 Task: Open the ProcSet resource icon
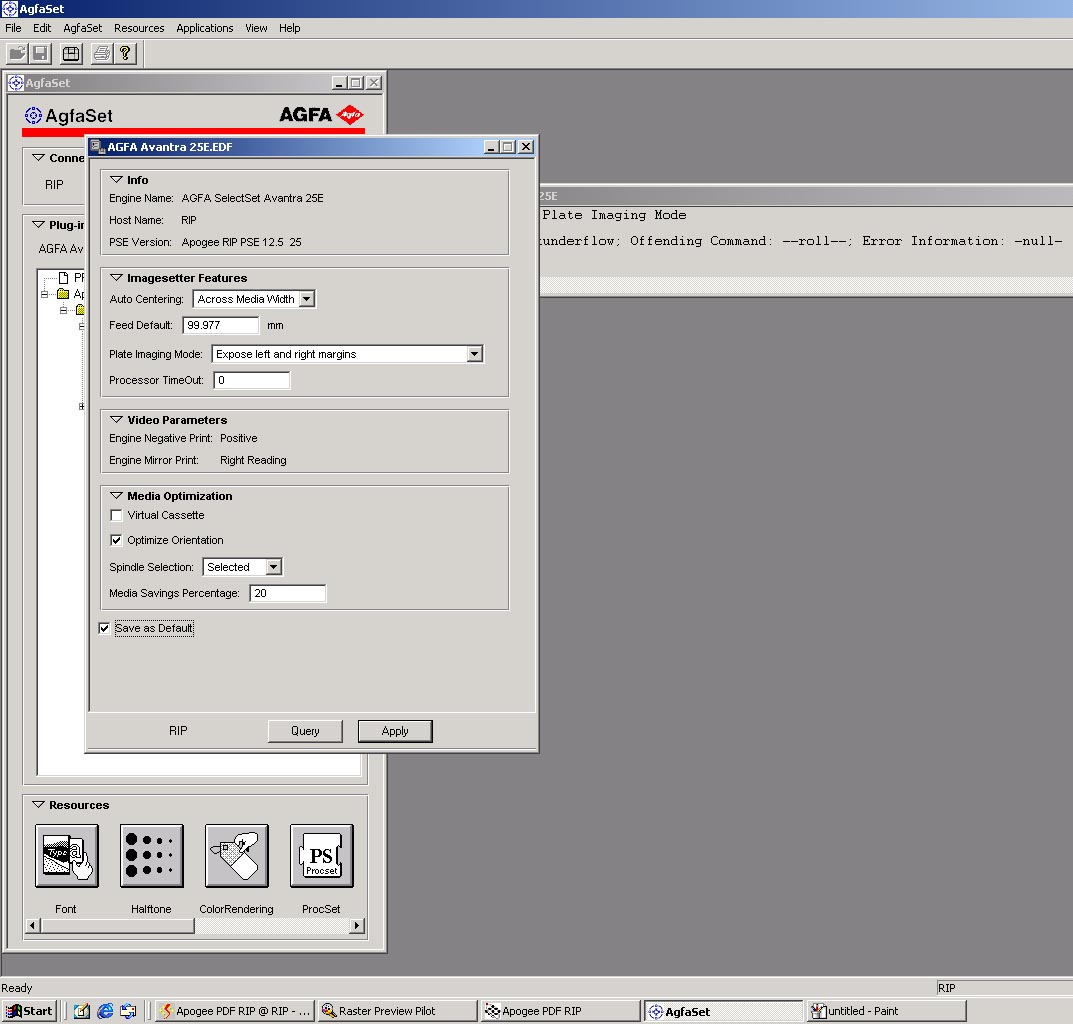pos(322,856)
